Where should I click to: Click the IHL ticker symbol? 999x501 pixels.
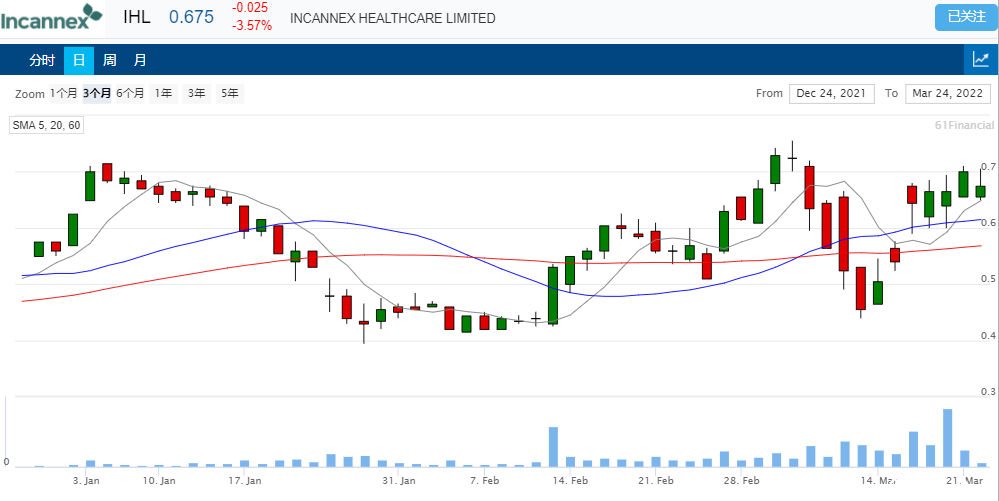pos(137,17)
